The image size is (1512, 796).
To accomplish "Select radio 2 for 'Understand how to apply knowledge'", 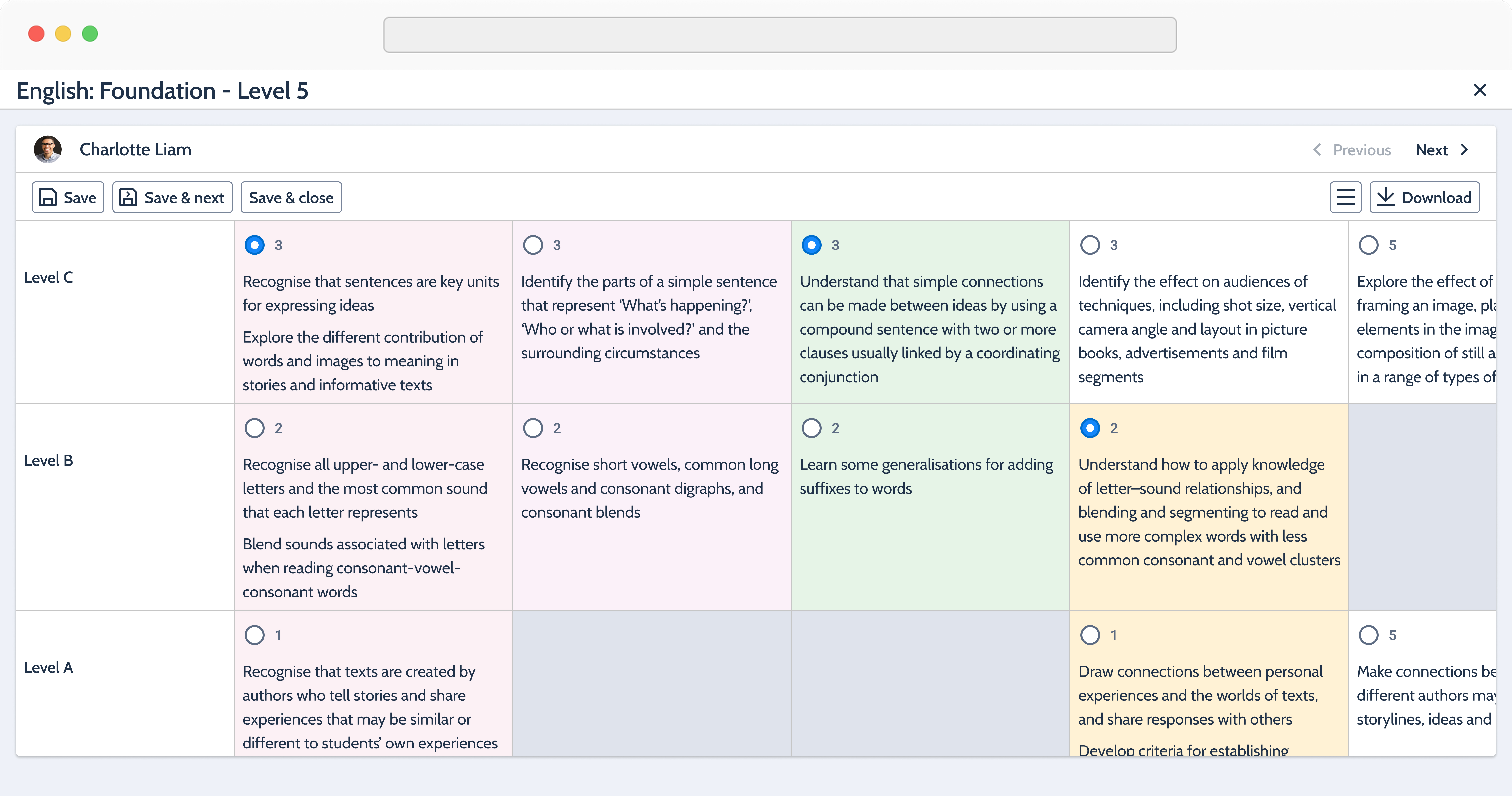I will point(1090,428).
